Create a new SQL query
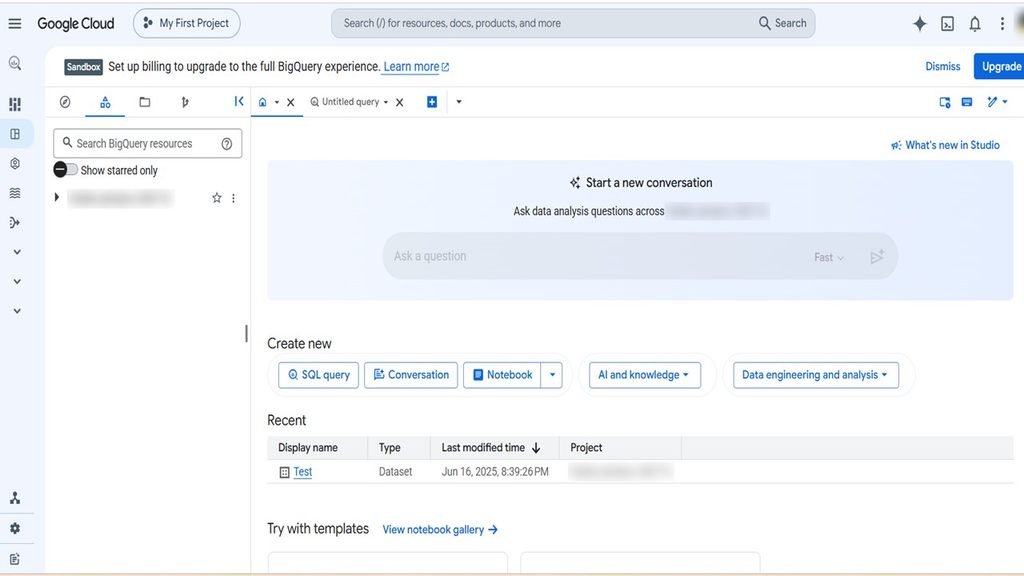This screenshot has width=1024, height=576. coord(319,375)
